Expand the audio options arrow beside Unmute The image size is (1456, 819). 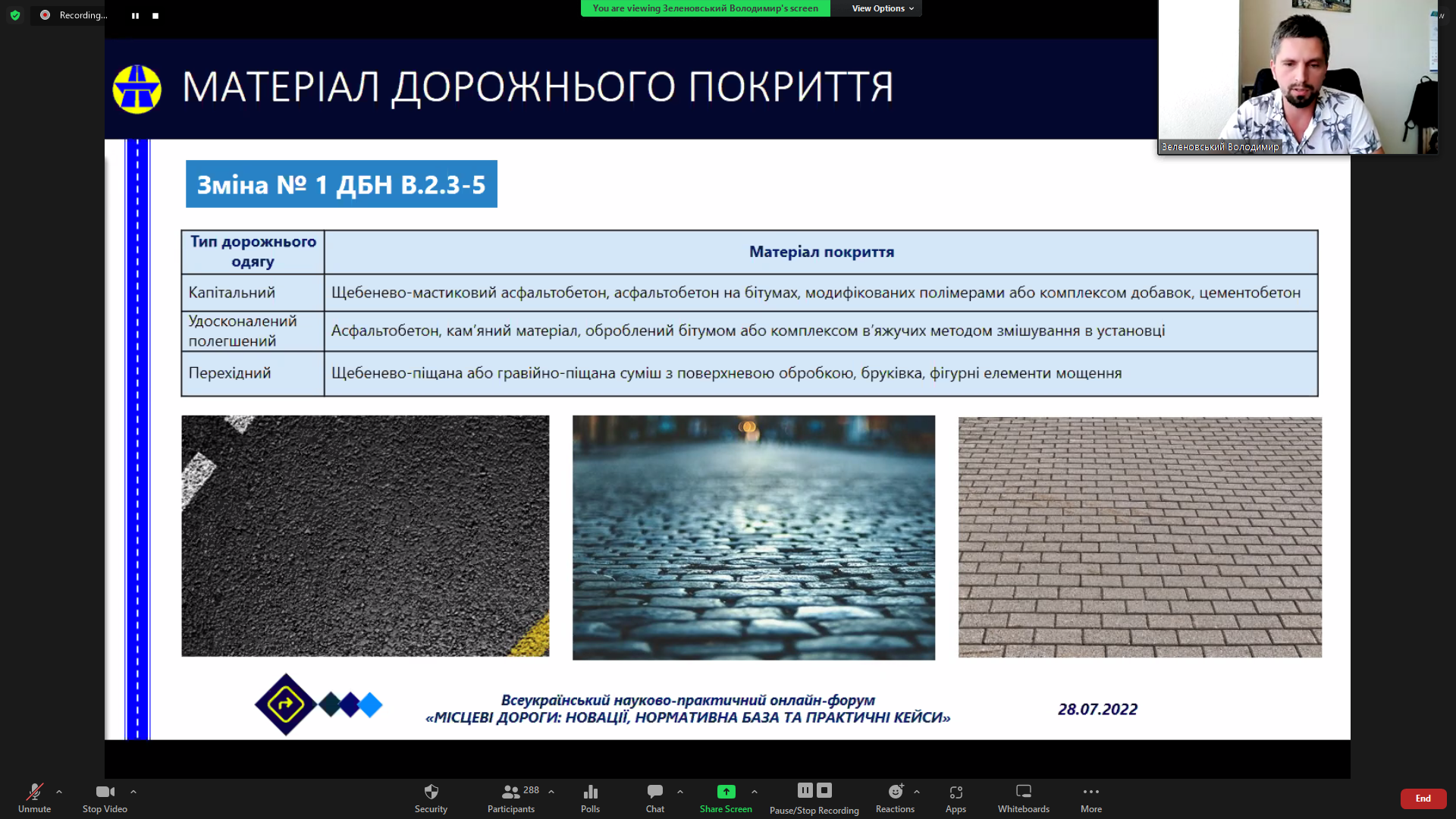click(59, 792)
